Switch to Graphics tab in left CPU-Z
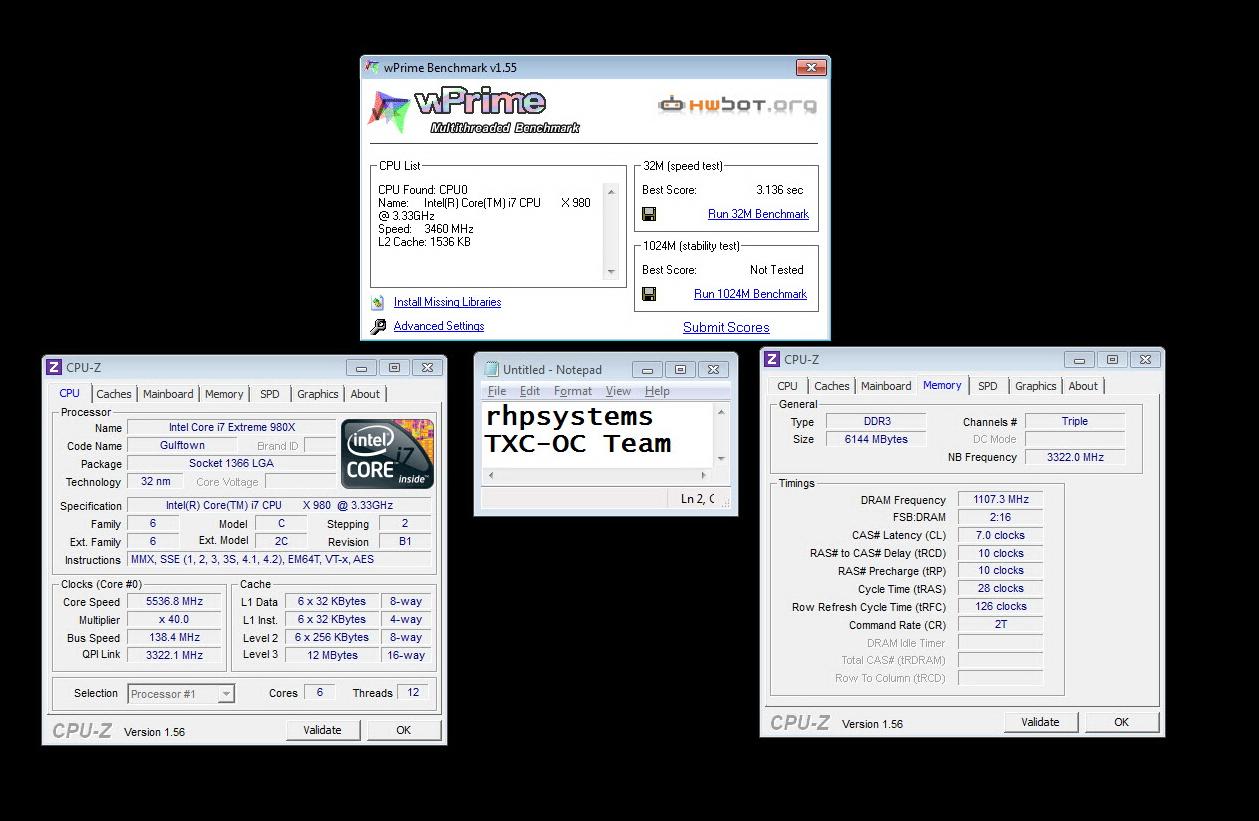The width and height of the screenshot is (1259, 821). (318, 394)
